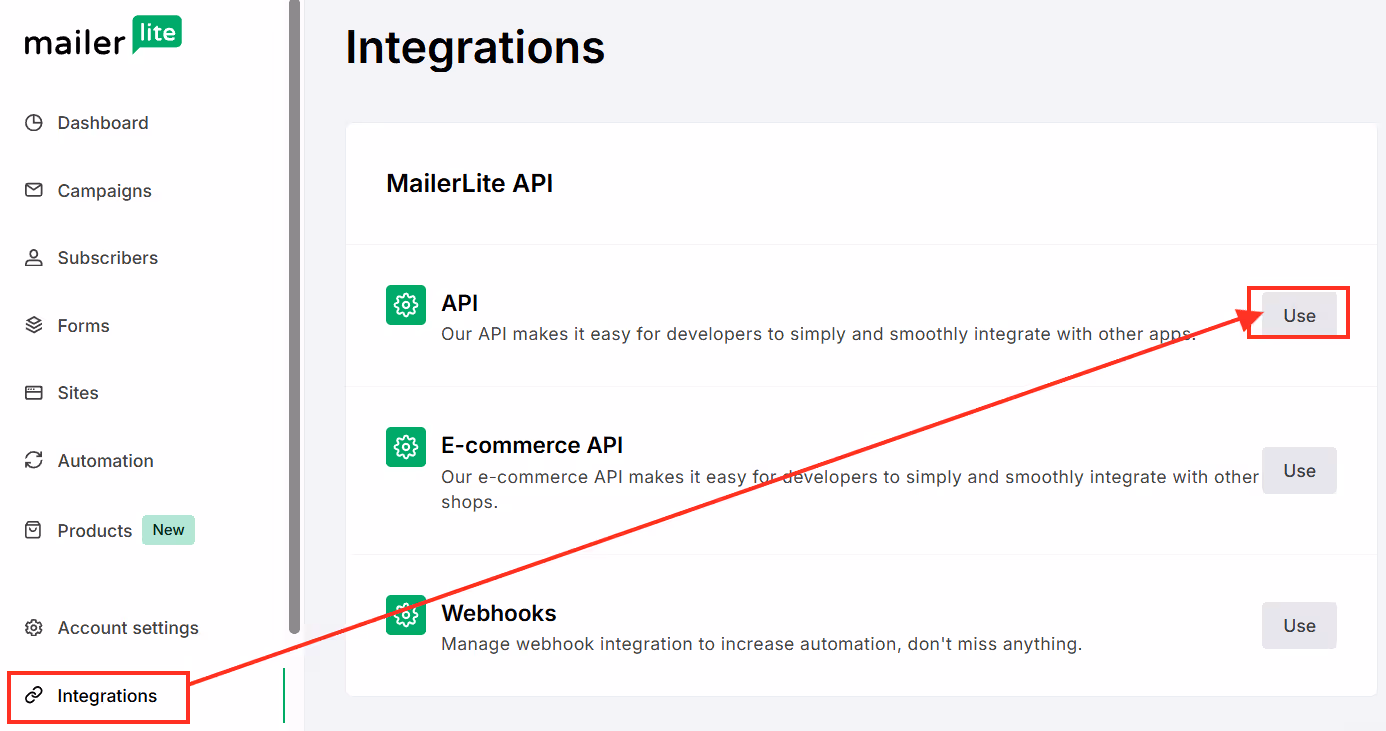
Task: Navigate to Forms
Action: [84, 326]
